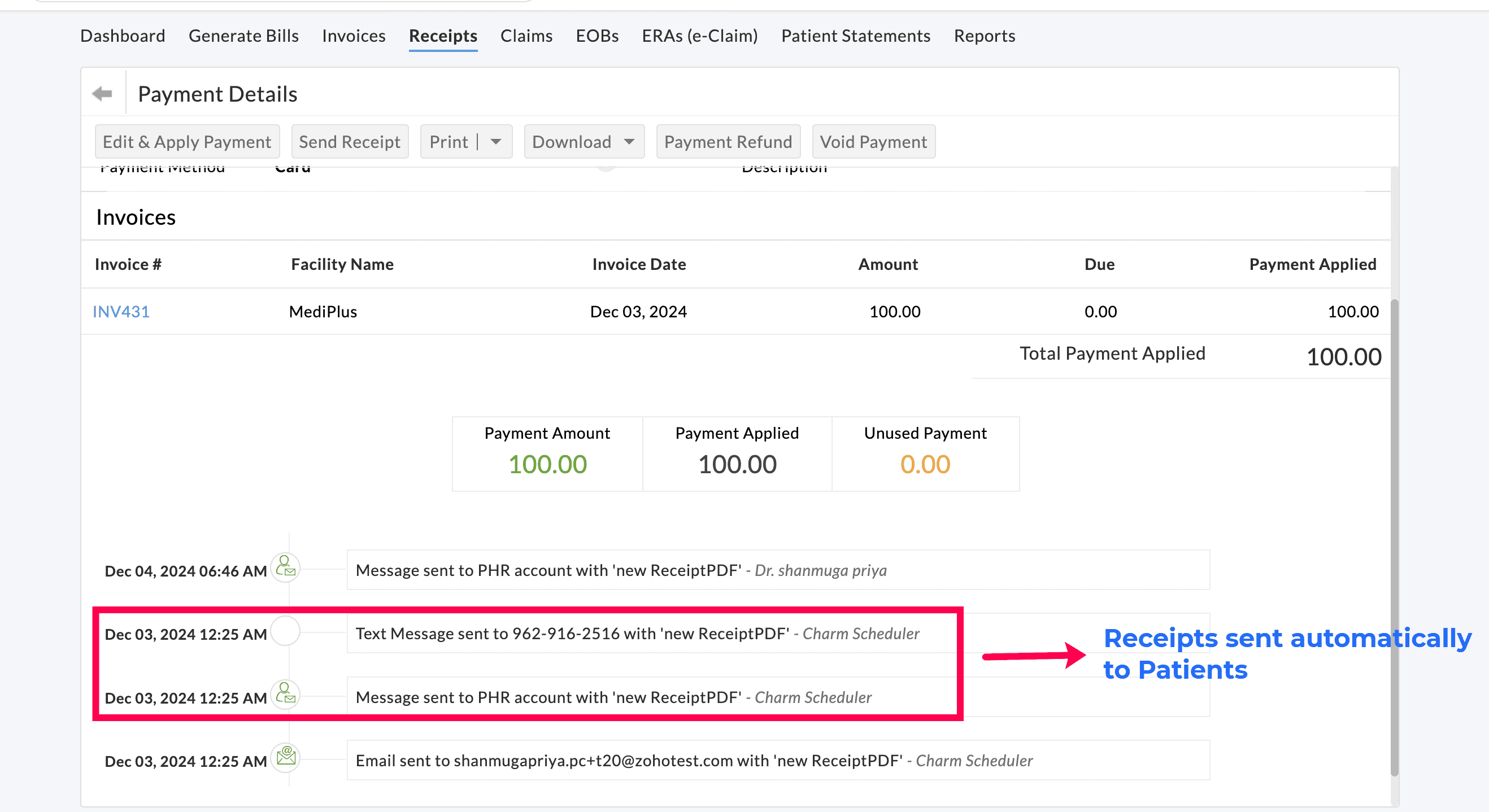Click the email sent icon on Dec 03 timeline entry
This screenshot has width=1489, height=812.
point(286,758)
